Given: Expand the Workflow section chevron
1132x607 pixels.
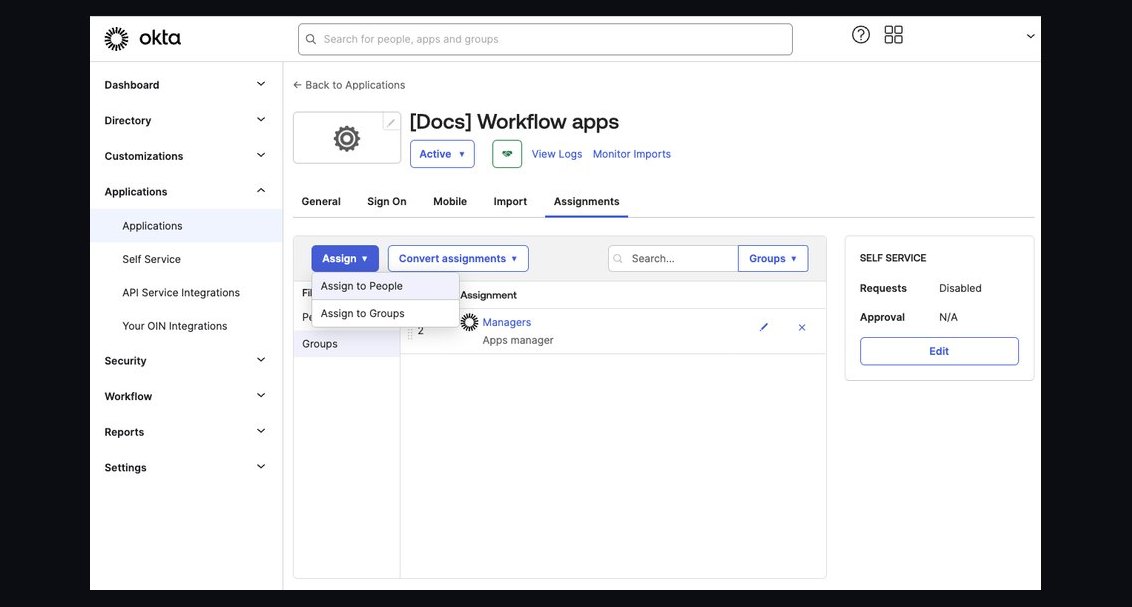Looking at the screenshot, I should [x=261, y=396].
